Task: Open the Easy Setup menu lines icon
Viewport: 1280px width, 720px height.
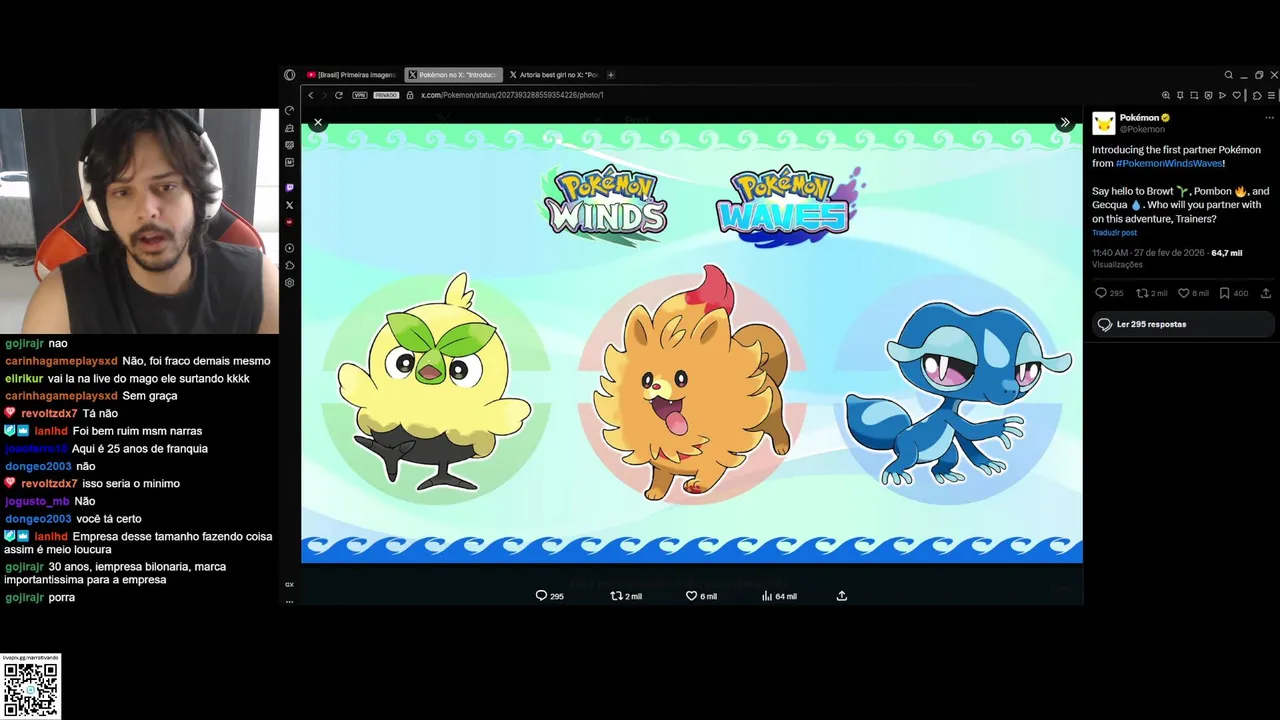Action: (1271, 95)
